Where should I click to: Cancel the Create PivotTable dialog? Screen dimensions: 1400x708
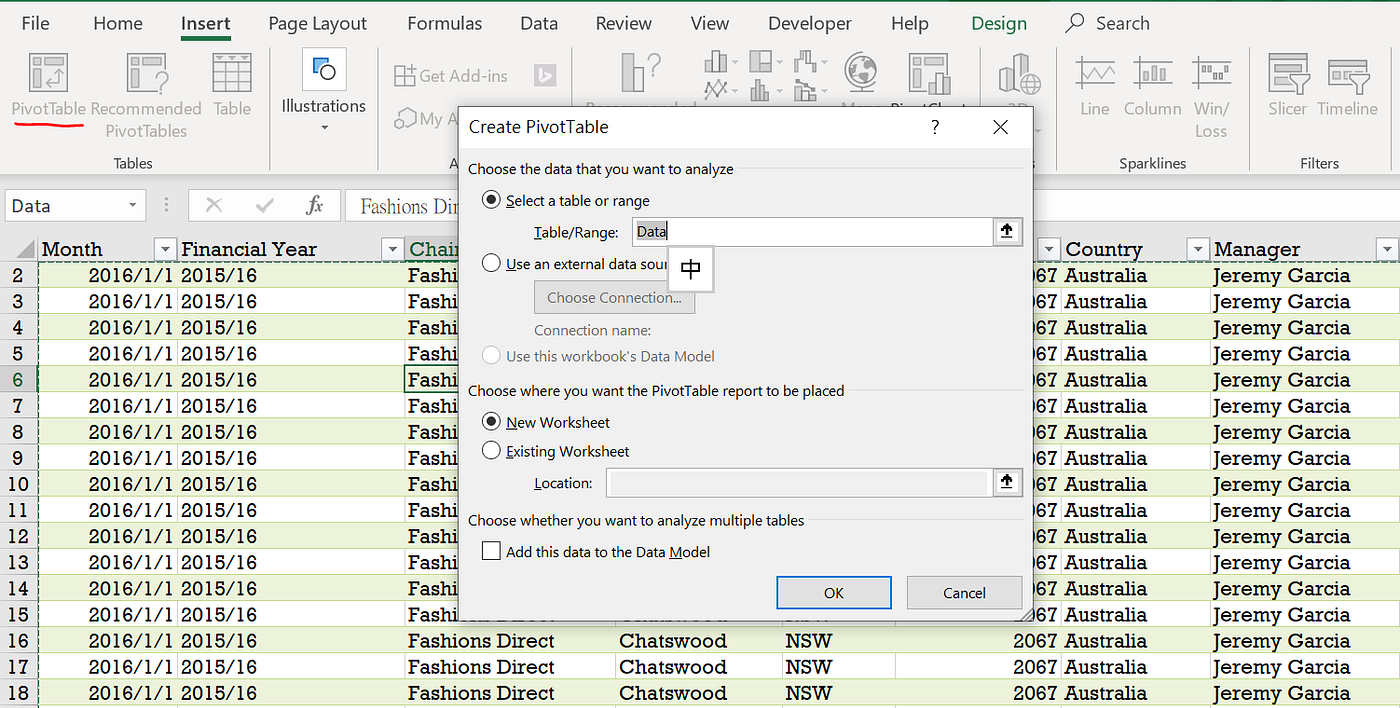coord(964,593)
